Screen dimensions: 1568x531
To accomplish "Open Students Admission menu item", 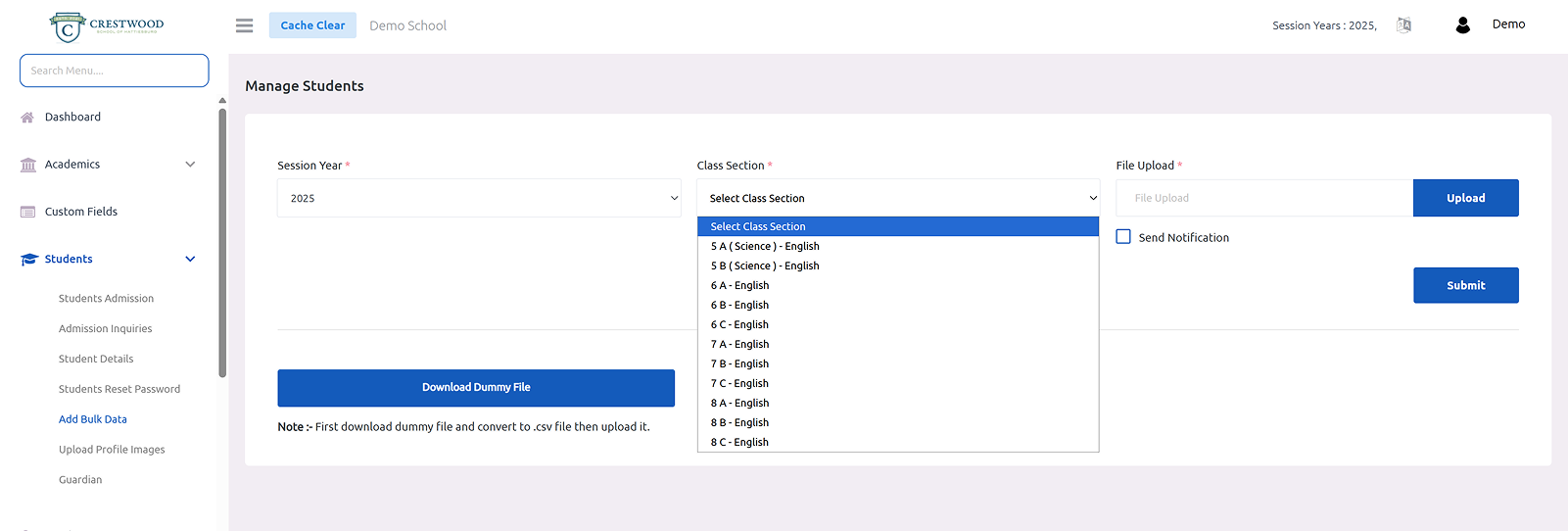I will click(106, 299).
